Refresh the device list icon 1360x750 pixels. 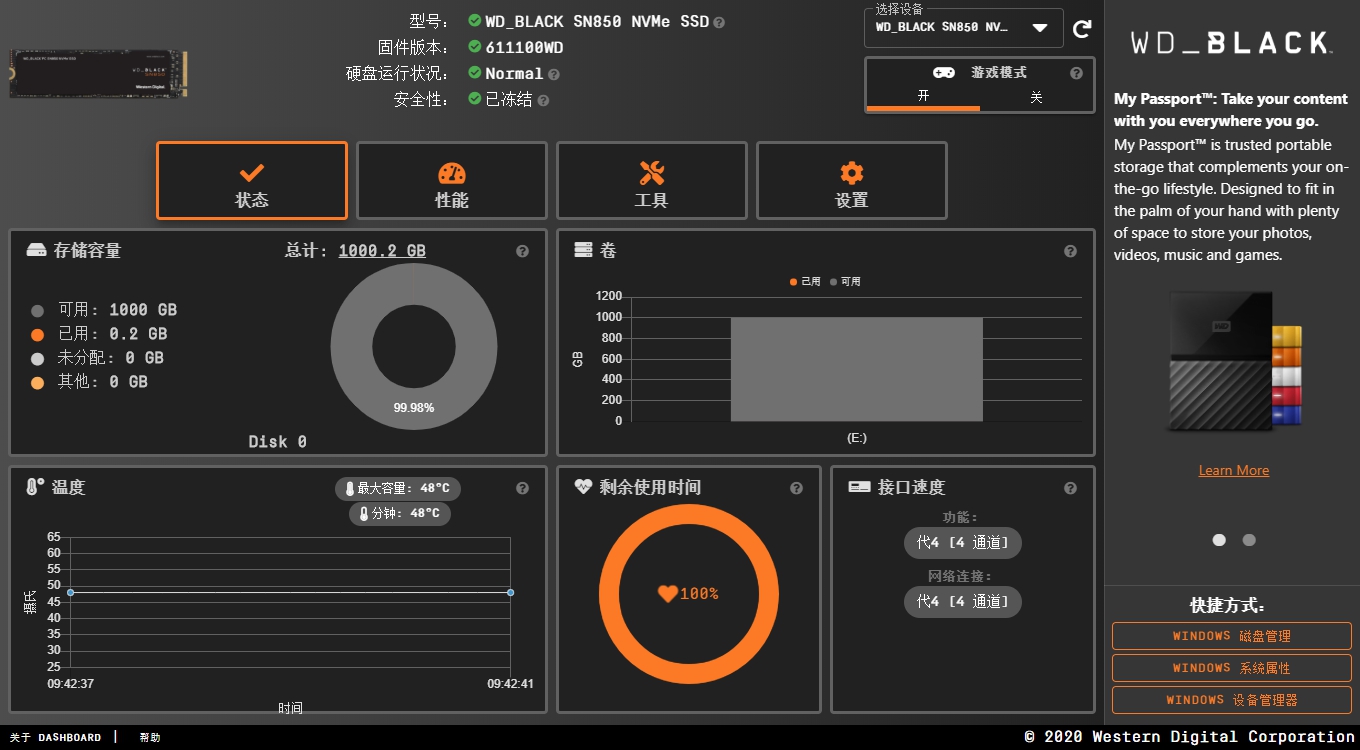(x=1082, y=29)
